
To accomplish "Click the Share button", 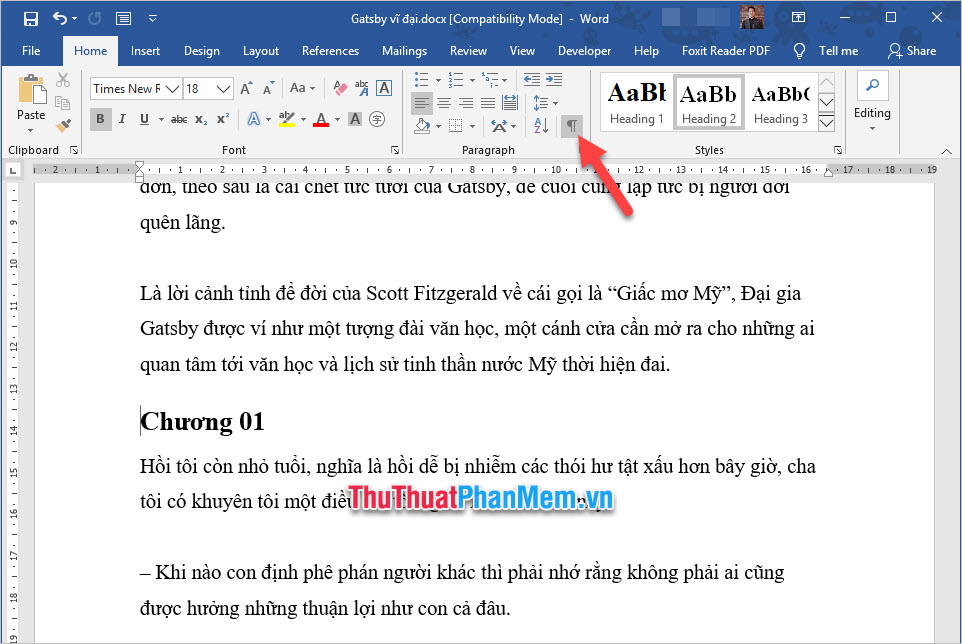I will [x=912, y=51].
